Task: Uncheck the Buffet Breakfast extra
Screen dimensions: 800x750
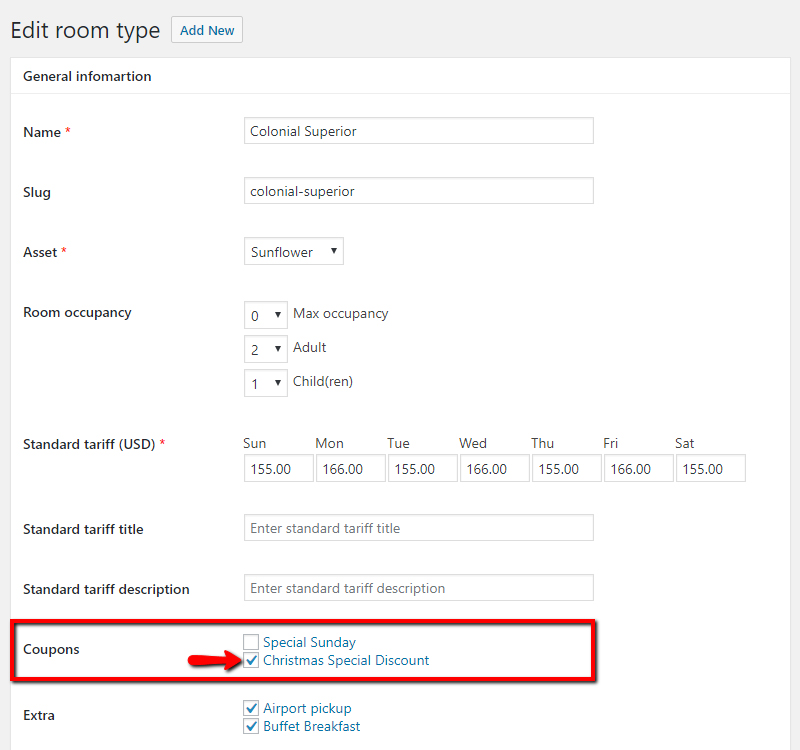Action: [x=251, y=726]
